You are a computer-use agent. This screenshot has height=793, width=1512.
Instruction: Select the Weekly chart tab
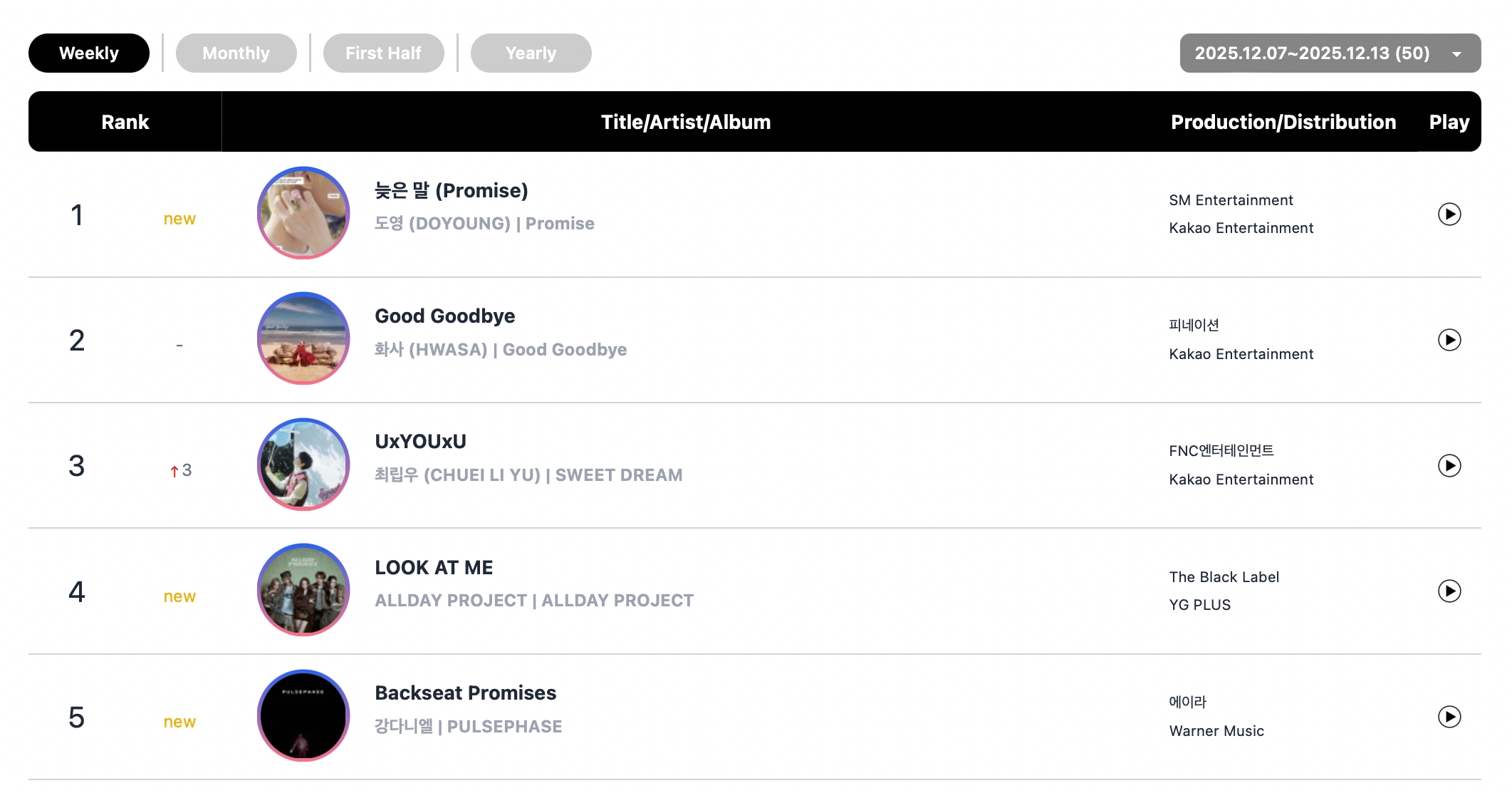tap(89, 53)
